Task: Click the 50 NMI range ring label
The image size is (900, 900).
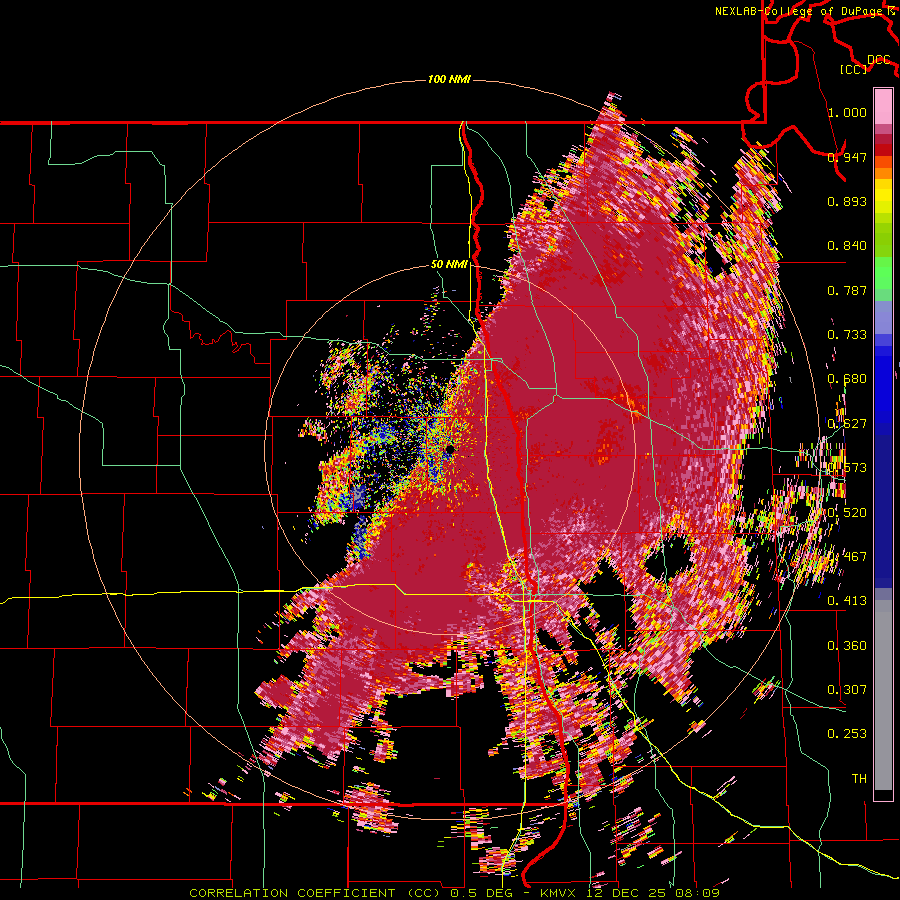Action: tap(449, 264)
